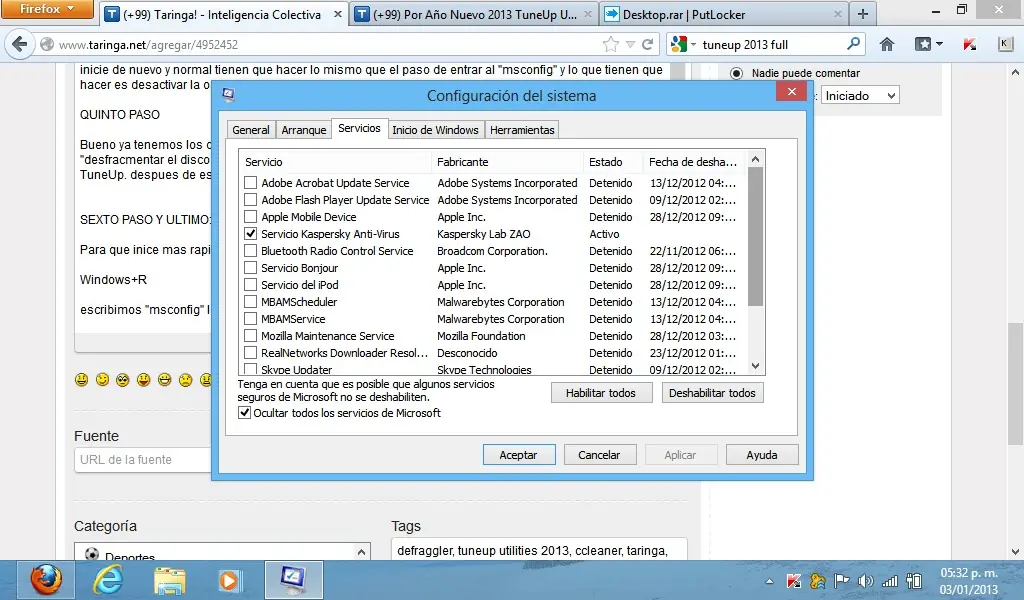Enable the Servicio Bonjour checkbox

click(250, 268)
